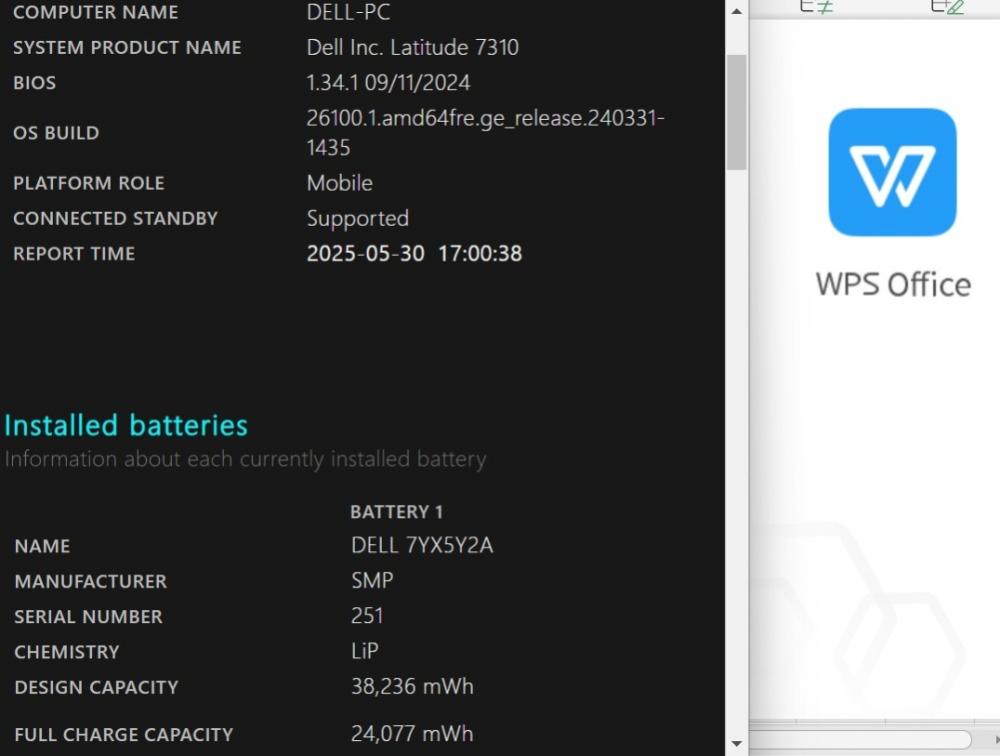1000x756 pixels.
Task: Click the Installed batteries heading
Action: click(126, 426)
